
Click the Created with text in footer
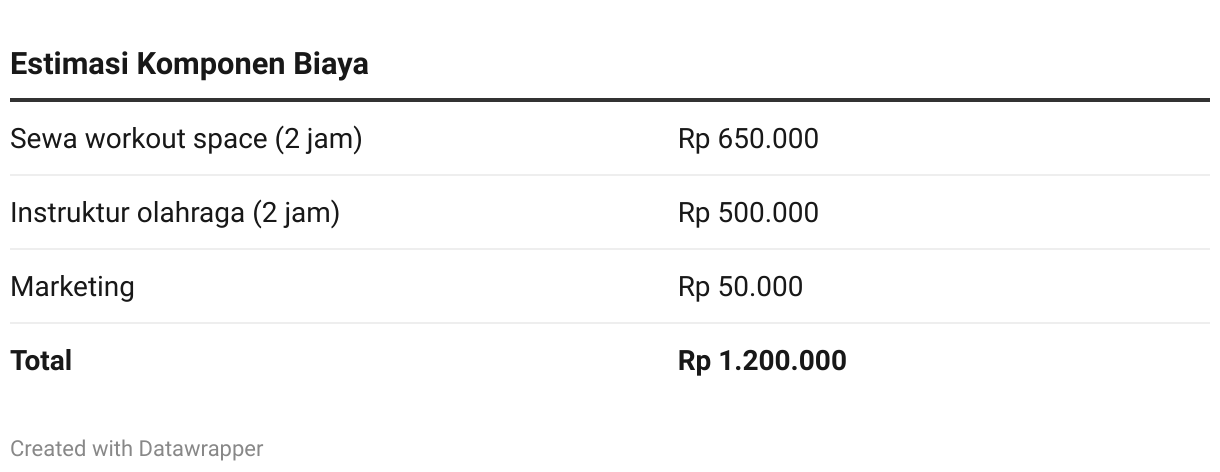(x=71, y=449)
